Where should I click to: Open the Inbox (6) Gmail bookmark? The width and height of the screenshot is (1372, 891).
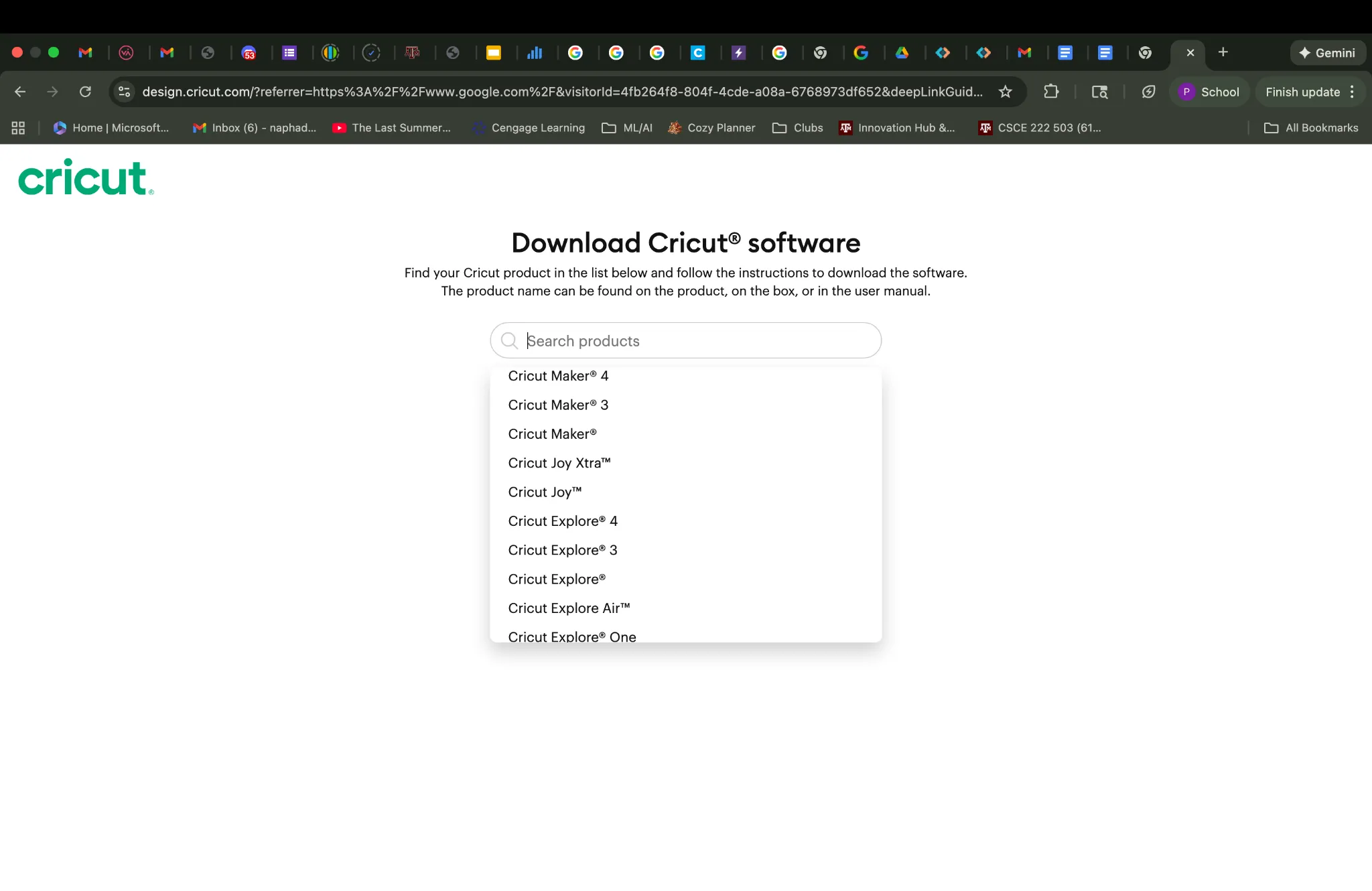(255, 128)
